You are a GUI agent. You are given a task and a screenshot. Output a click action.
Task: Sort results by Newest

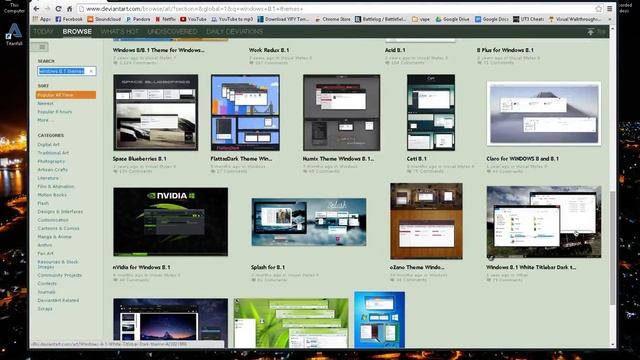point(45,104)
